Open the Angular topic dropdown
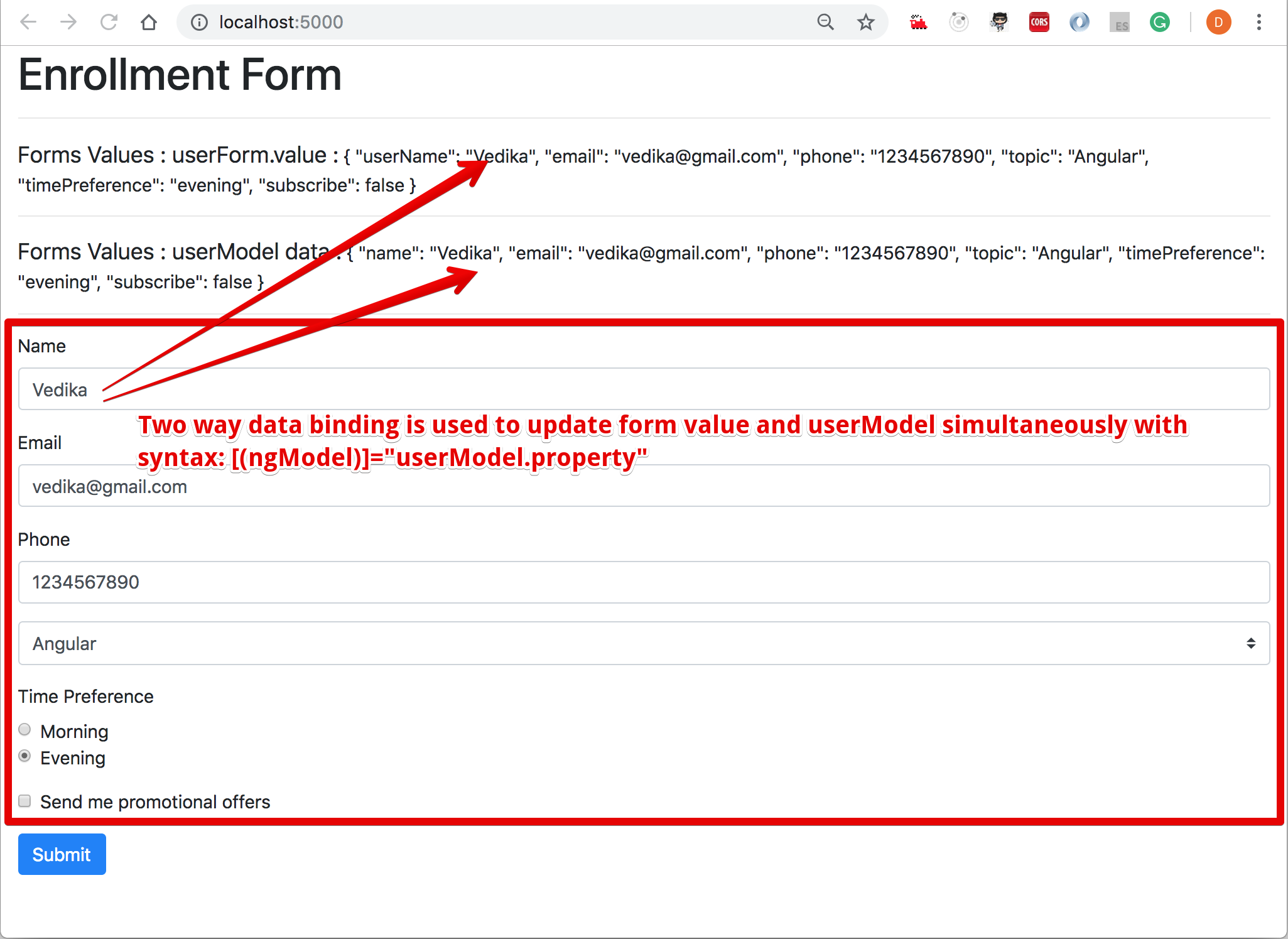 644,643
